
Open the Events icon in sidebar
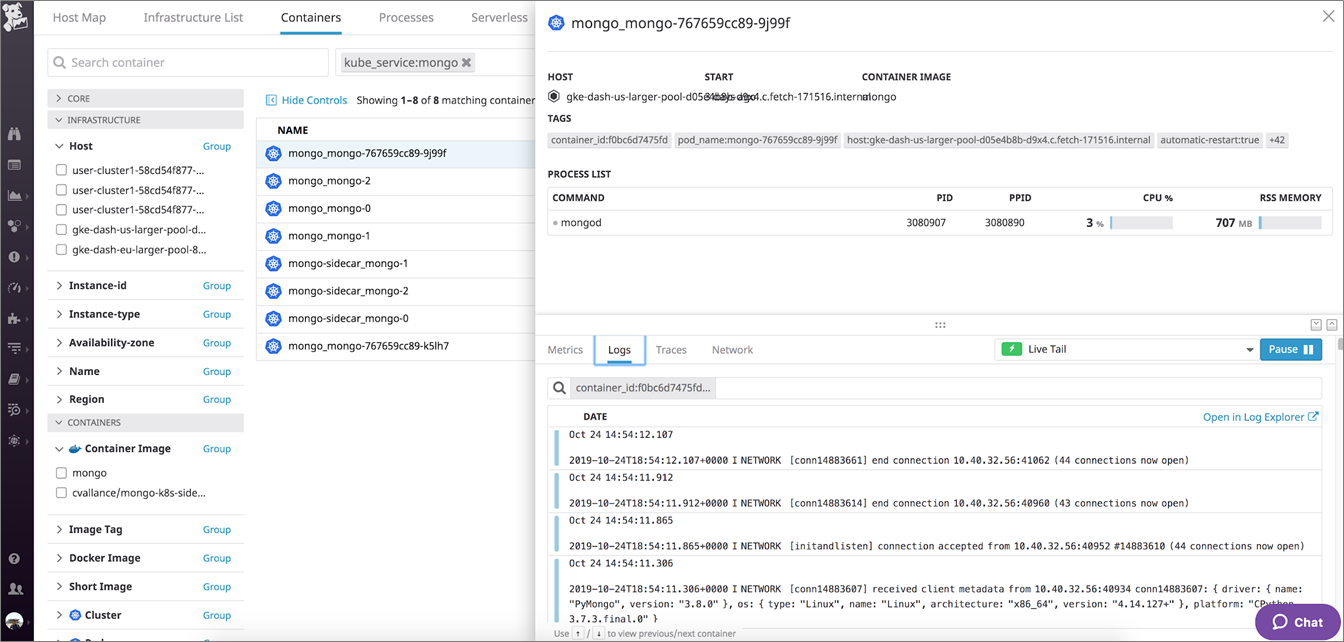tap(15, 165)
